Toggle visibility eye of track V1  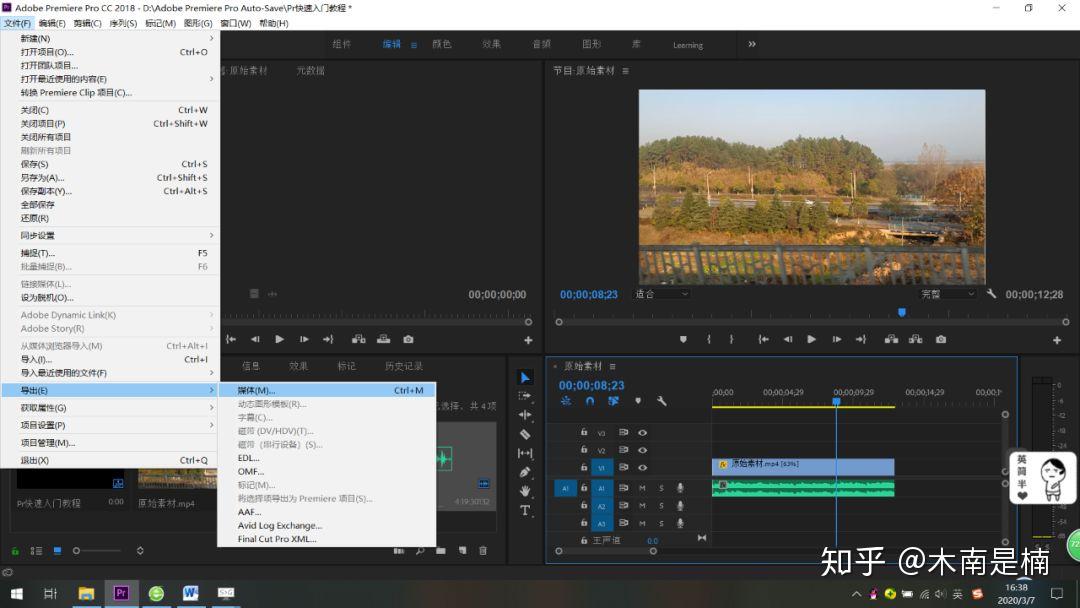click(642, 467)
